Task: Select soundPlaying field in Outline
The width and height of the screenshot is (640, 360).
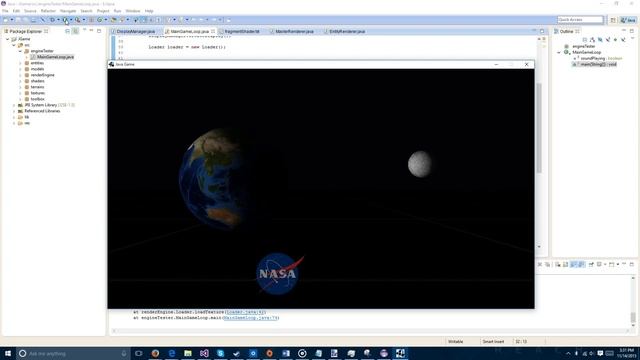Action: 598,58
